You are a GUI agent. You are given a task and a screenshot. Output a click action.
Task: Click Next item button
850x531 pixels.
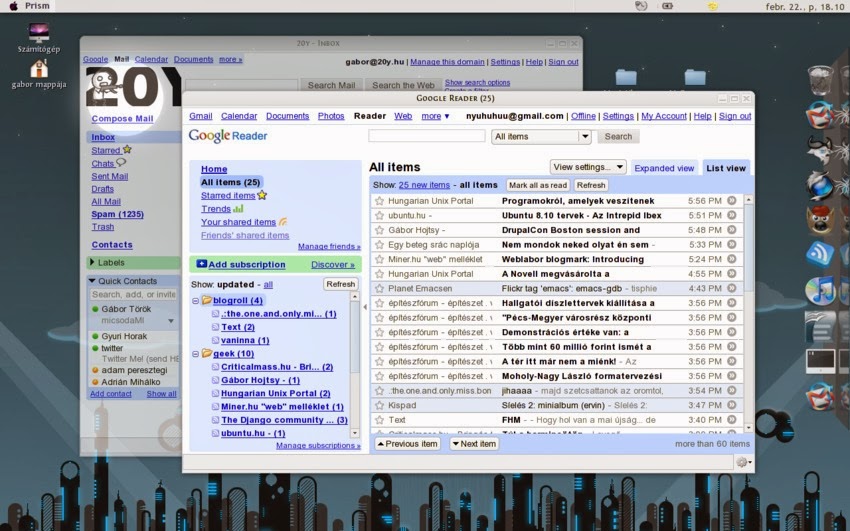pos(474,444)
